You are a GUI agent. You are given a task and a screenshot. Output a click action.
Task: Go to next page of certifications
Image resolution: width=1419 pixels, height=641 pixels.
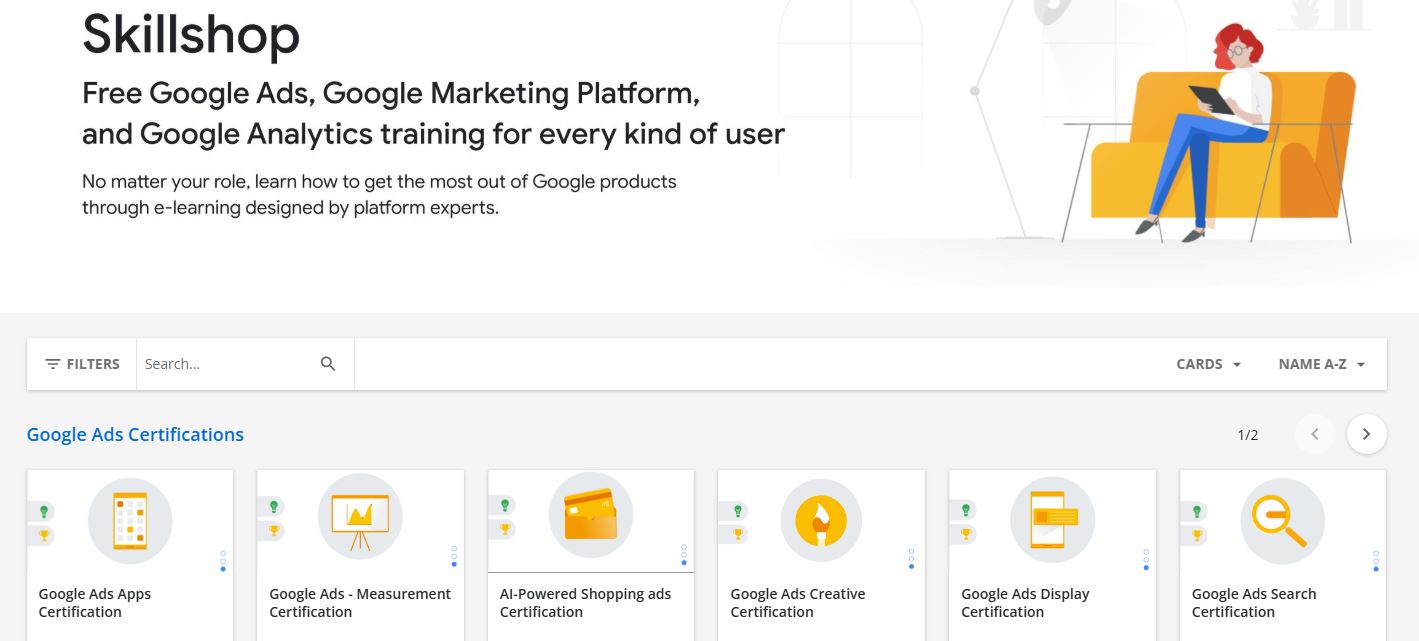(x=1366, y=434)
